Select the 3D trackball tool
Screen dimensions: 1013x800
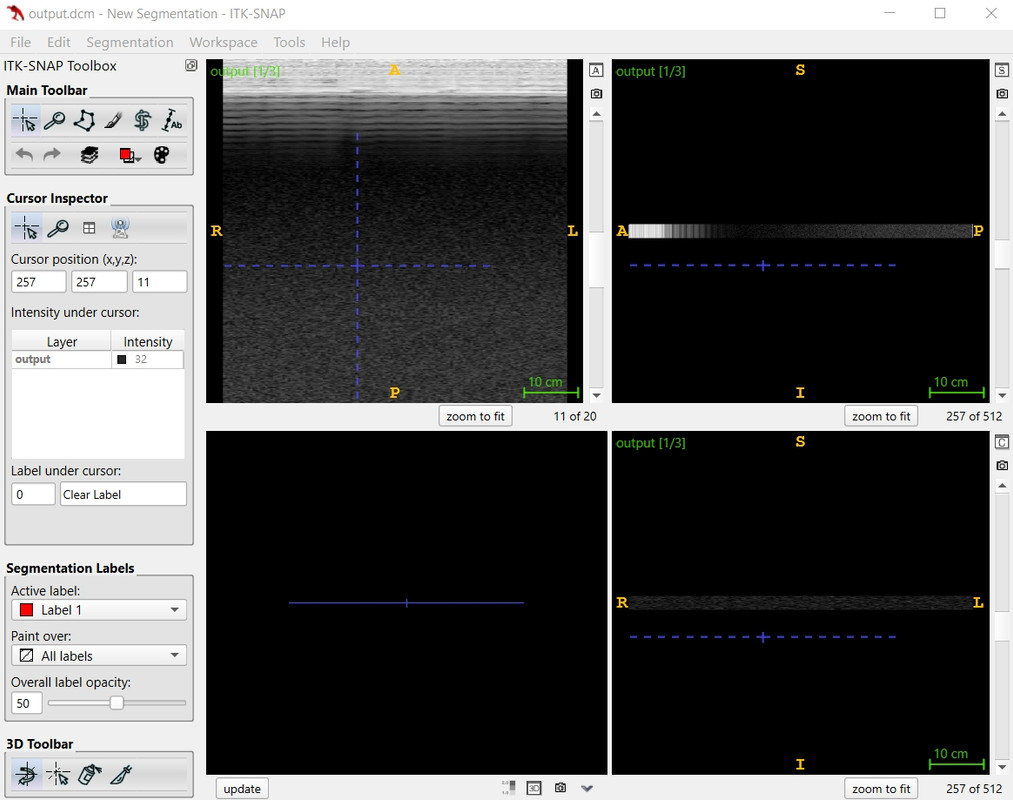click(x=26, y=774)
